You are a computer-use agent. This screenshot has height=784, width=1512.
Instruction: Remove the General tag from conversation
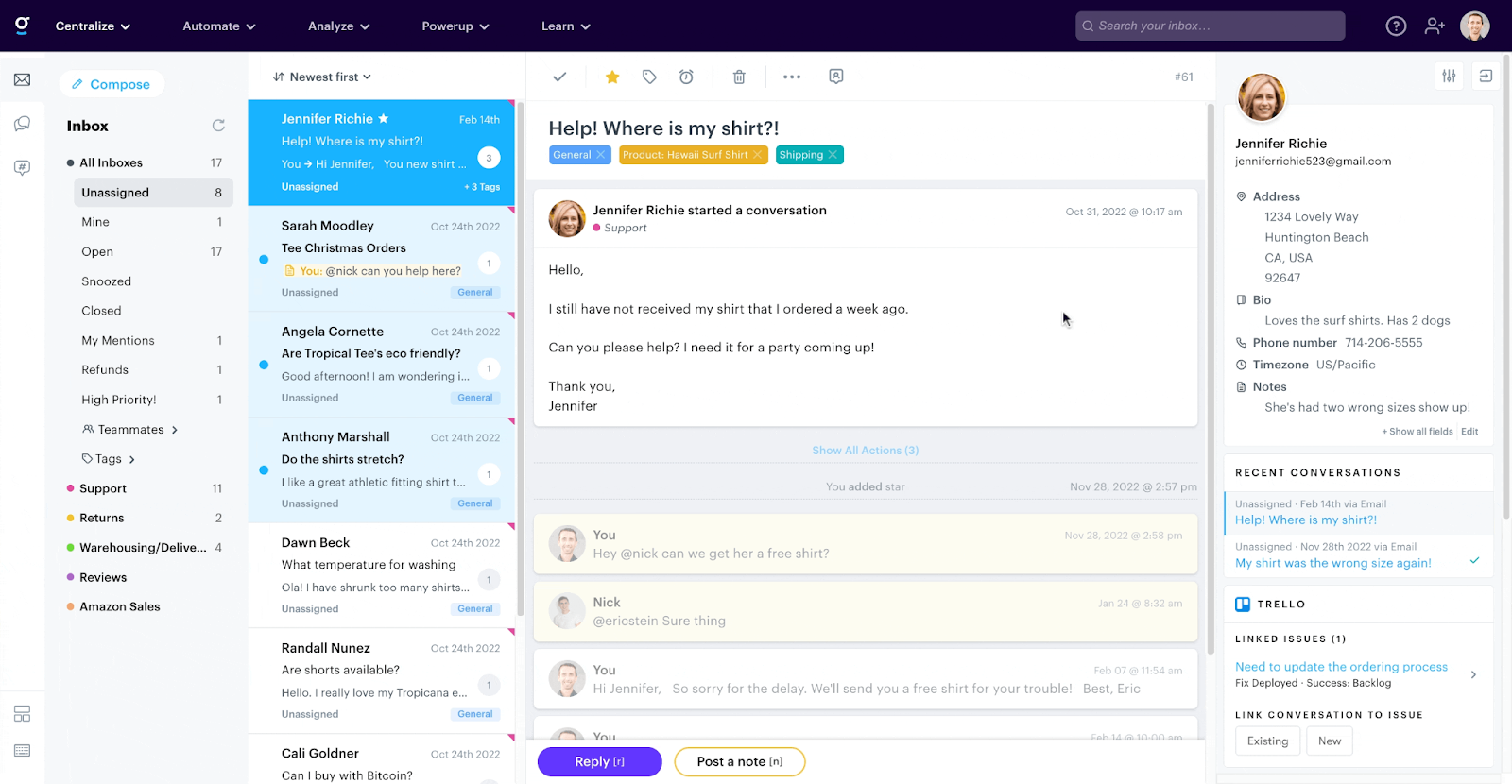(x=601, y=155)
